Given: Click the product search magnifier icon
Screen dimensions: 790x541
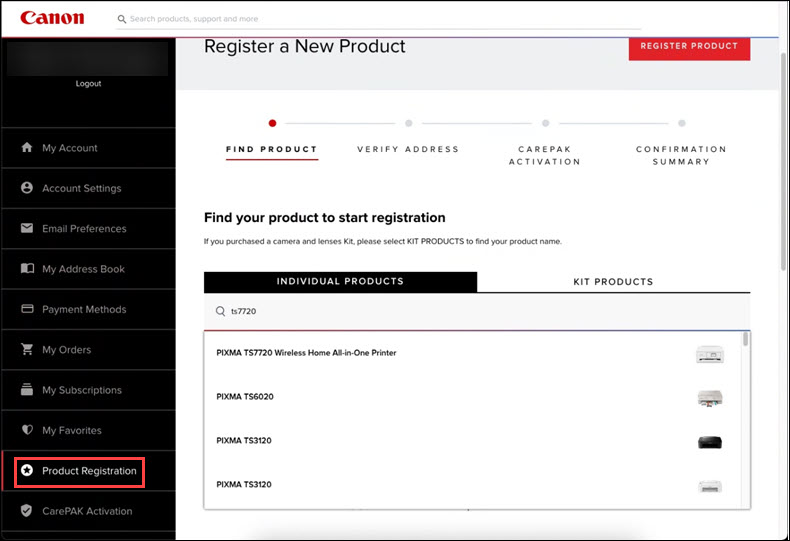Looking at the screenshot, I should coord(220,311).
